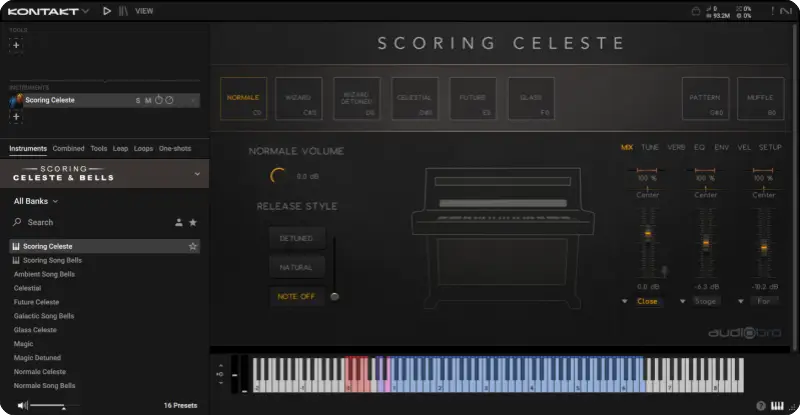Viewport: 800px width, 415px height.
Task: Switch to the Instruments browser tab
Action: 28,149
